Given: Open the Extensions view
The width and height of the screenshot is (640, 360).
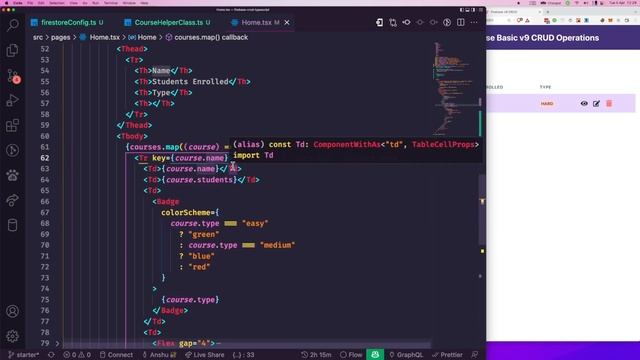Looking at the screenshot, I should 13,125.
